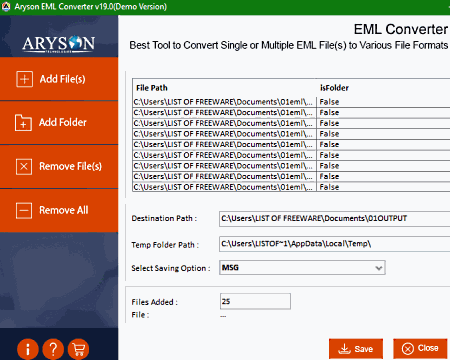450x360 pixels.
Task: Click the Remove All button
Action: pyautogui.click(x=59, y=210)
